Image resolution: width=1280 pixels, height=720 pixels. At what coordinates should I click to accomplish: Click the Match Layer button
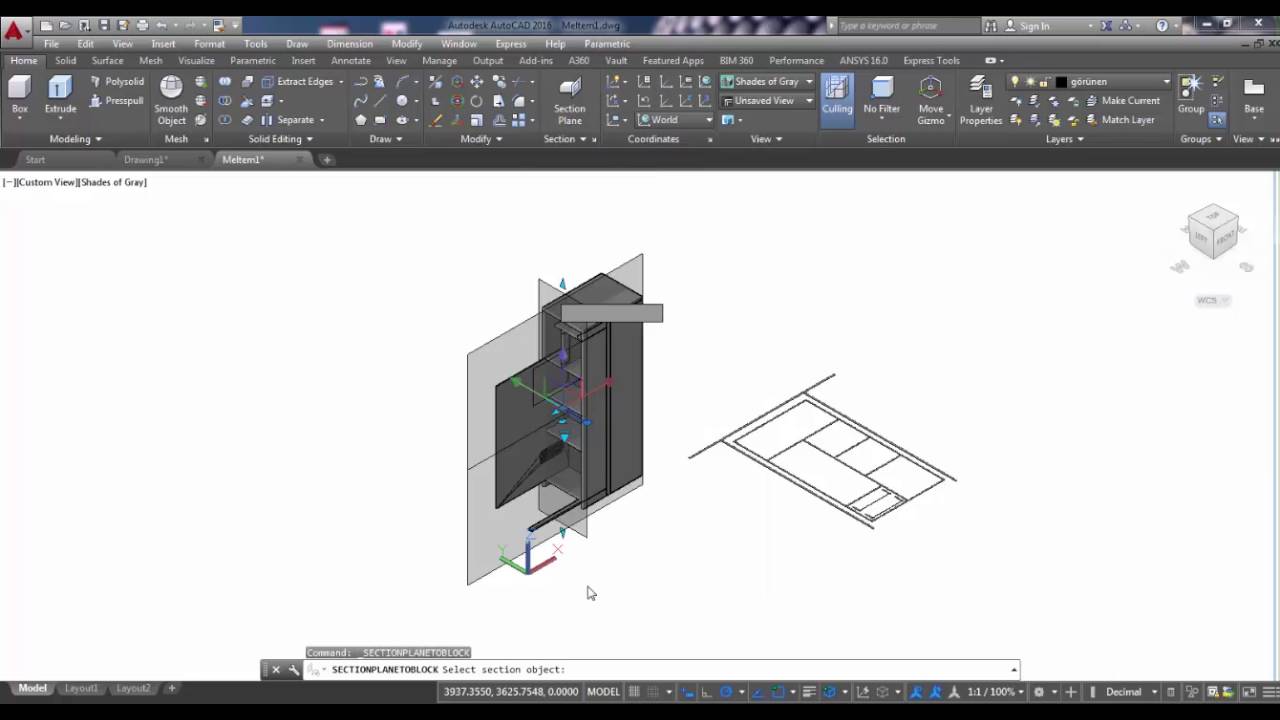pos(1118,120)
